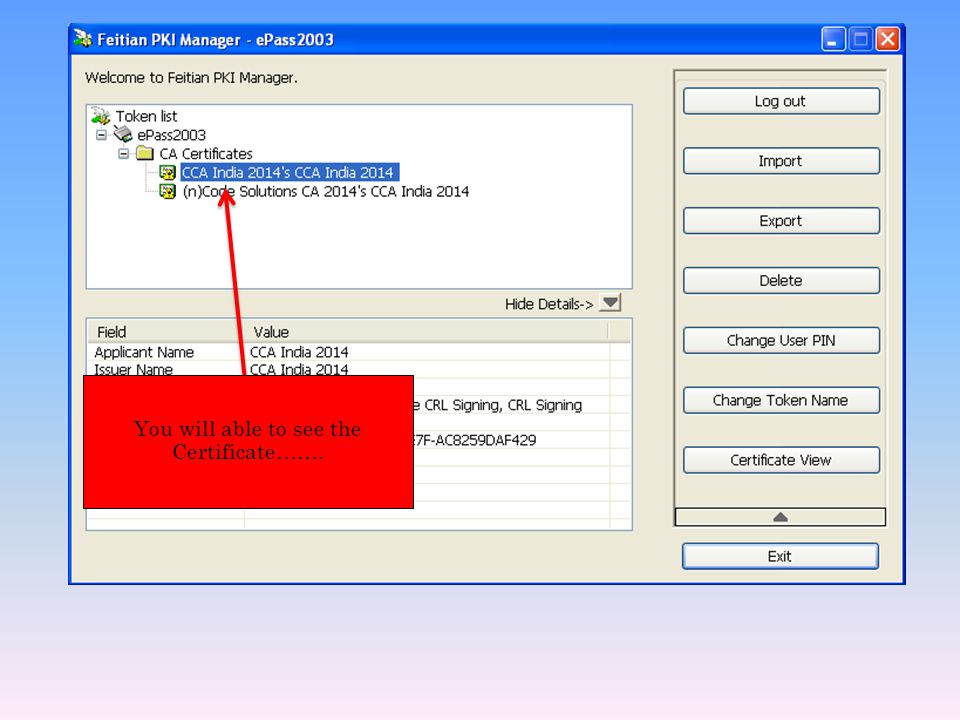Click the Token list root icon

(100, 115)
